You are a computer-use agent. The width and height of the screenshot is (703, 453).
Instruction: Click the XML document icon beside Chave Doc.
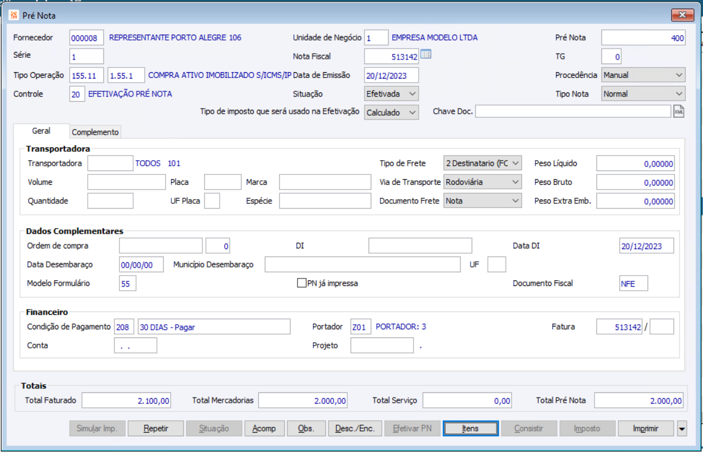click(x=679, y=111)
